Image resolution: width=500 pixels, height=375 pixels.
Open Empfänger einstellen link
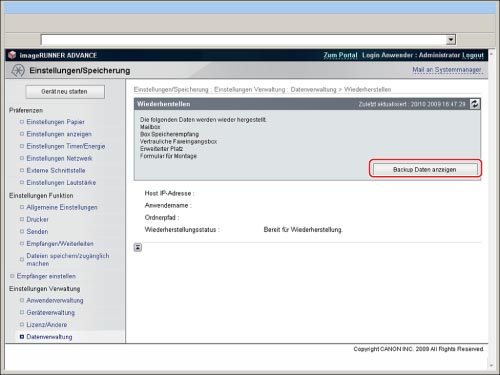pyautogui.click(x=46, y=276)
